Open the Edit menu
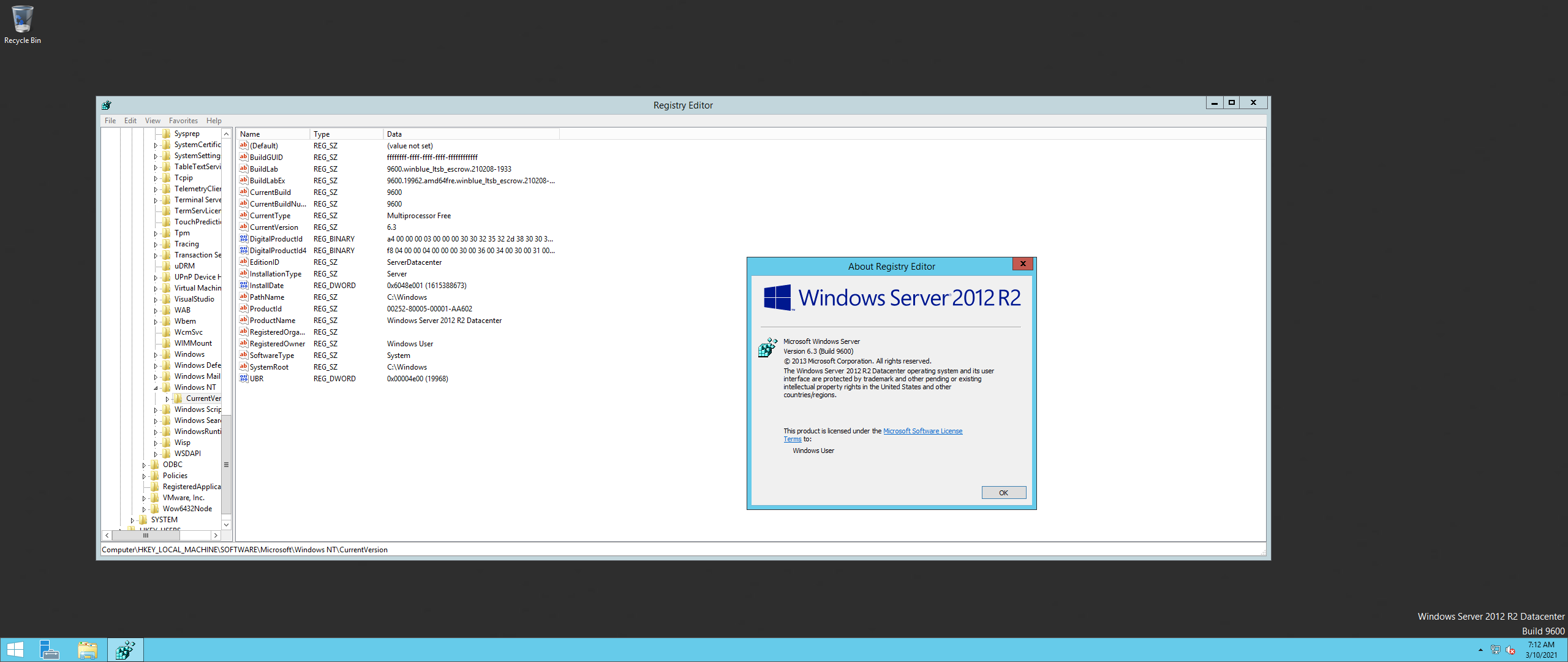The image size is (1568, 662). click(130, 121)
